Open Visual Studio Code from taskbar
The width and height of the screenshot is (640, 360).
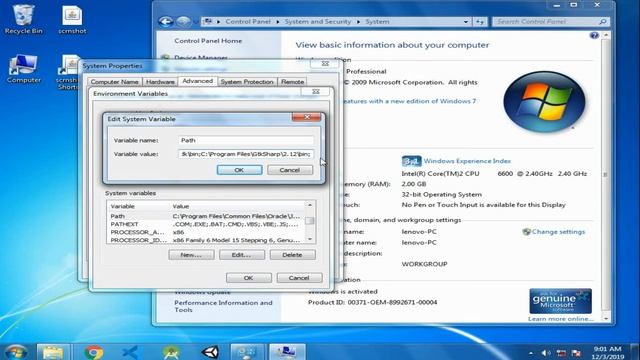pyautogui.click(x=130, y=352)
